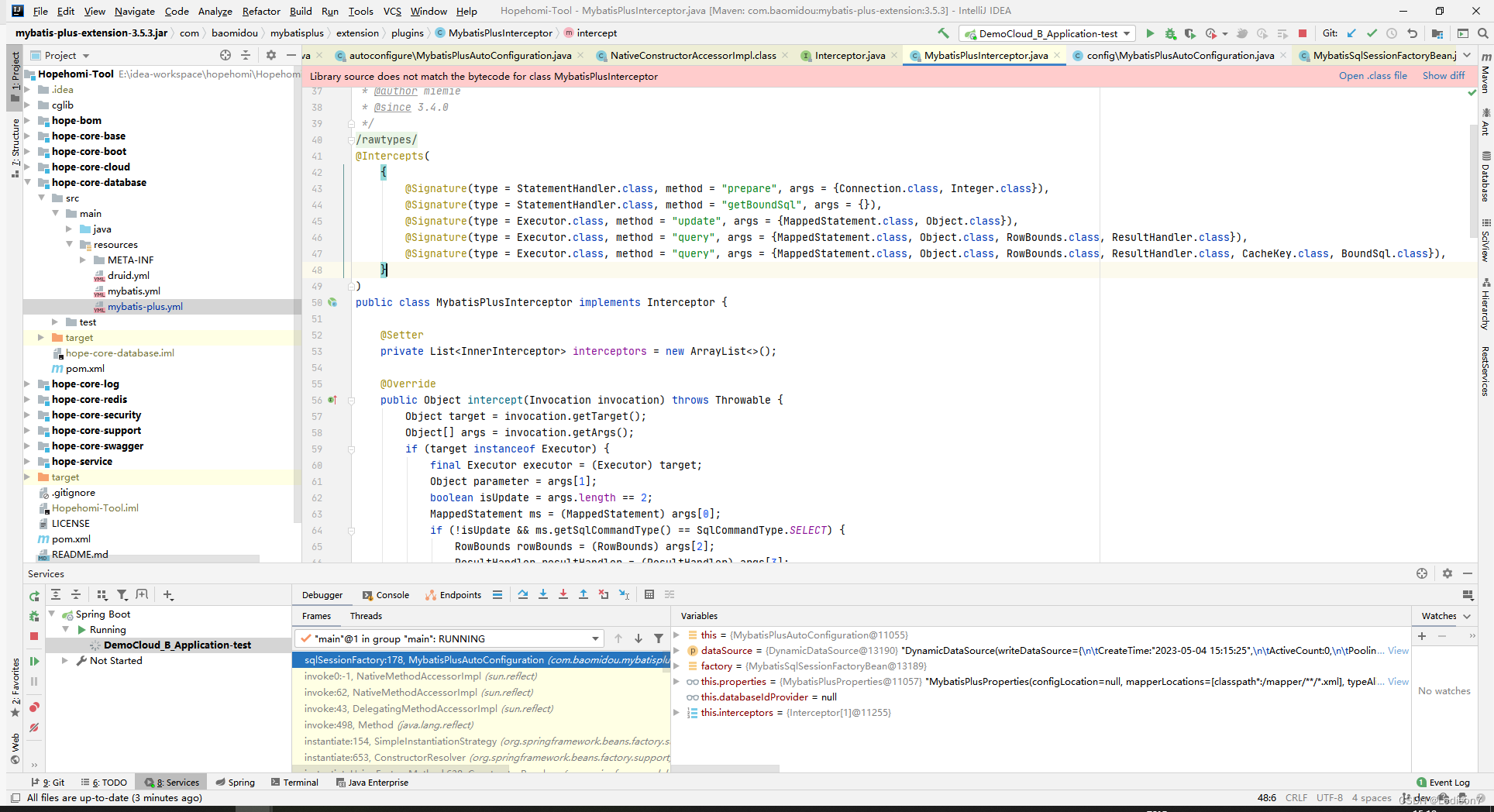View full dataSource value link

1398,650
